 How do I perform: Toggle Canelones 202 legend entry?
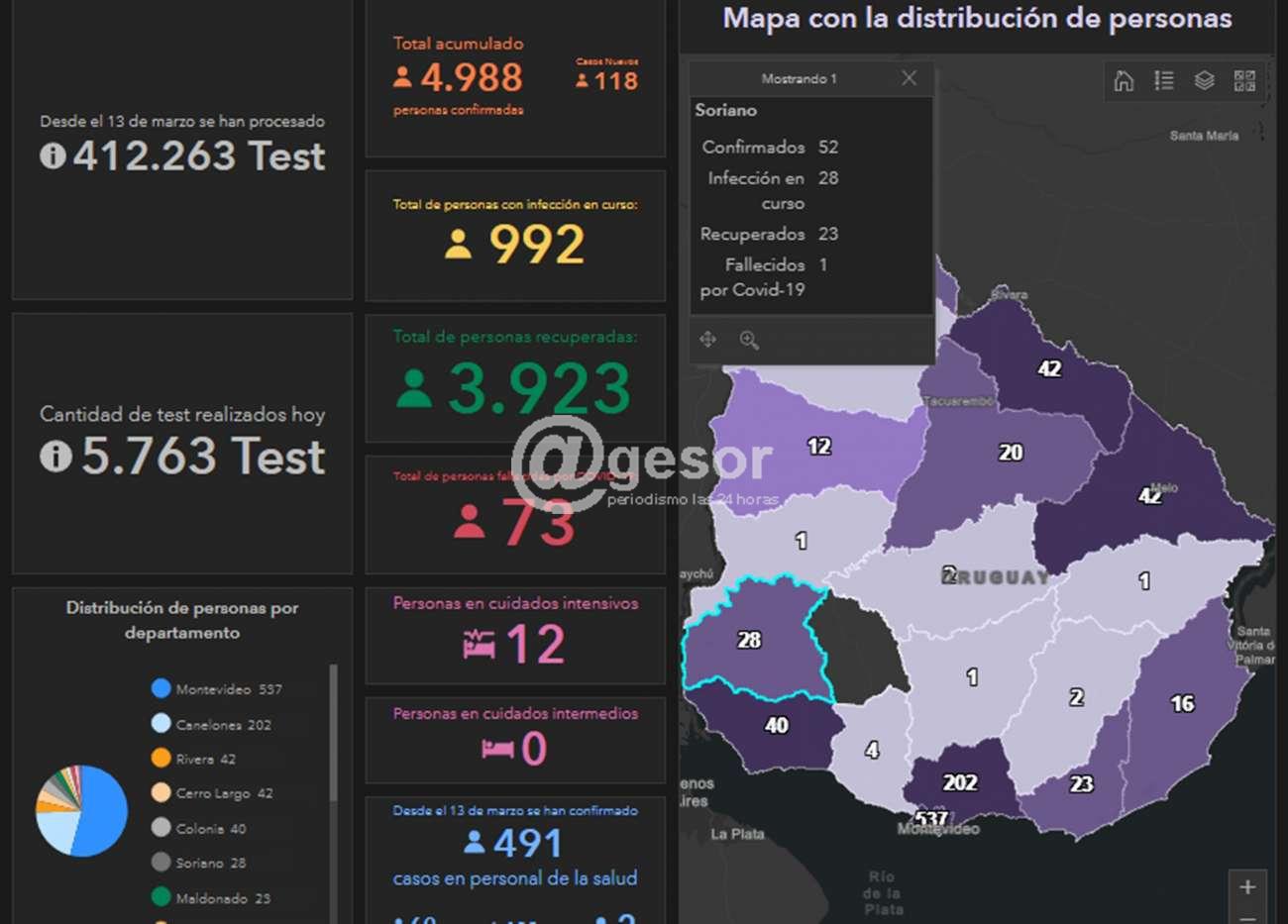(x=212, y=724)
